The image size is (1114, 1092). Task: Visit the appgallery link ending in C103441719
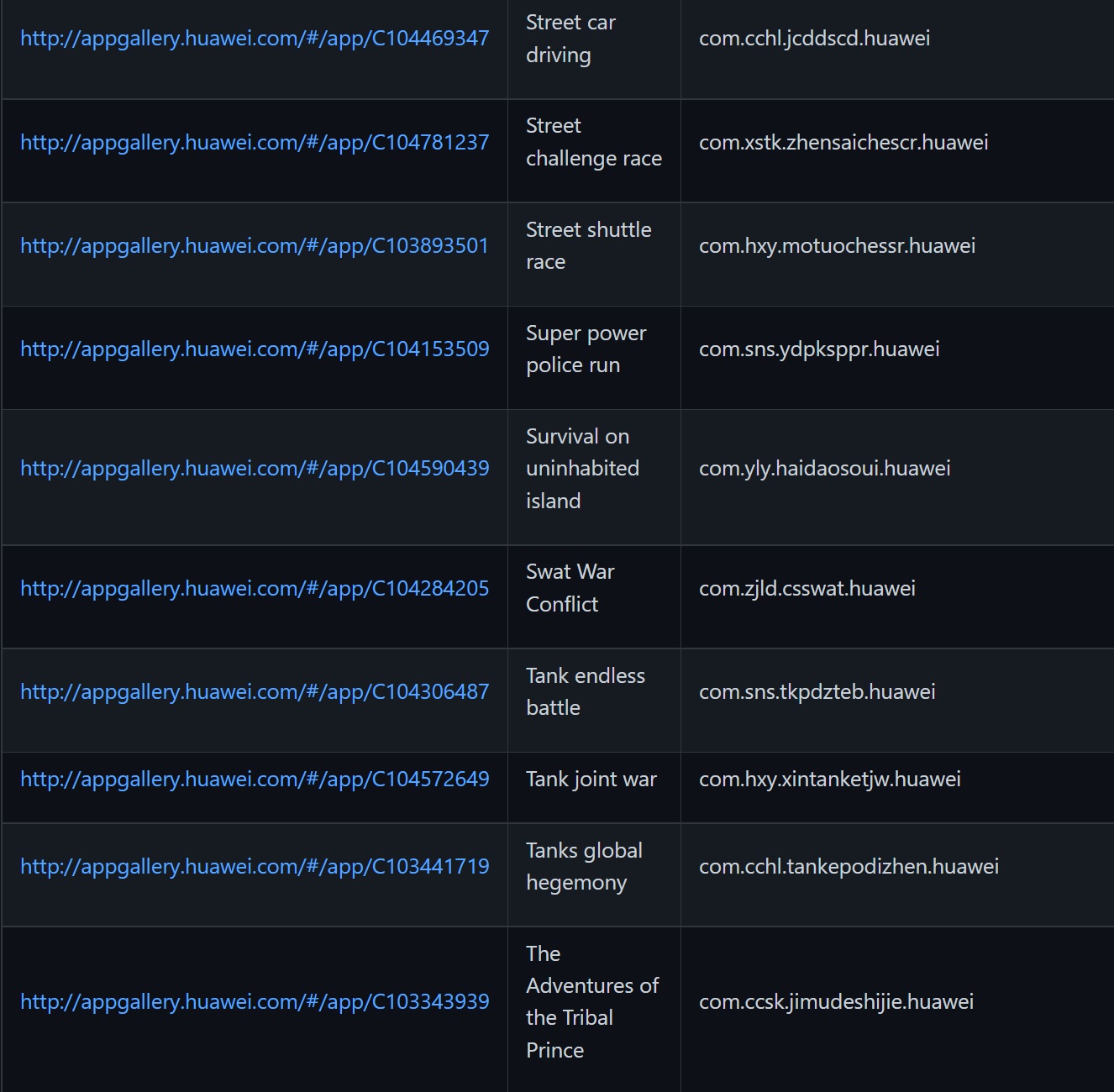(x=255, y=867)
